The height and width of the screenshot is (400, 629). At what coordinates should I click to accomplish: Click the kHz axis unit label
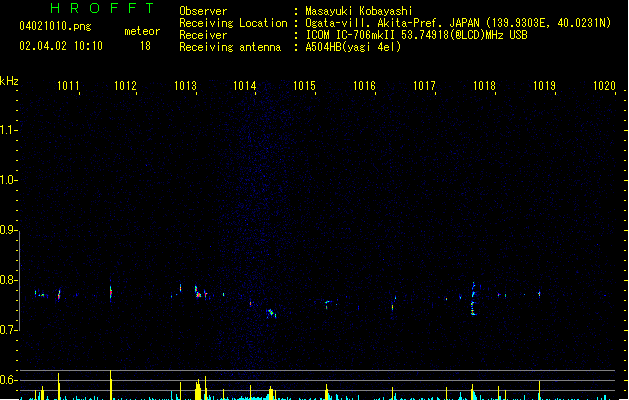pos(9,81)
